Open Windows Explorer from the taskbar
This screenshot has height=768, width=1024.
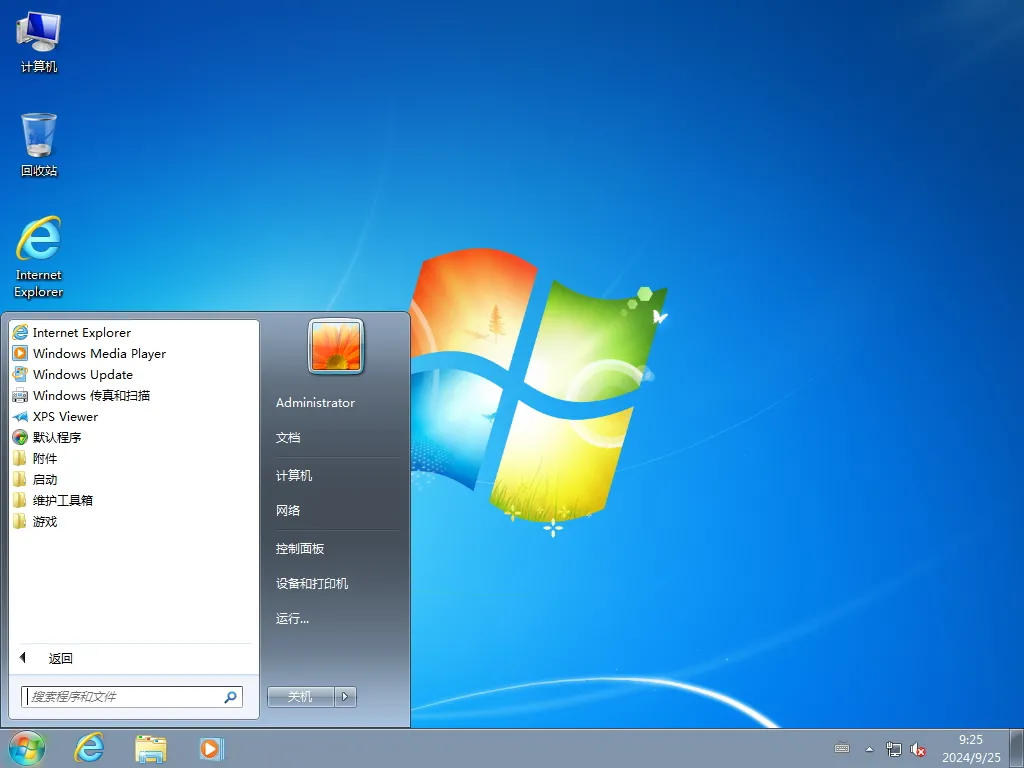point(150,748)
